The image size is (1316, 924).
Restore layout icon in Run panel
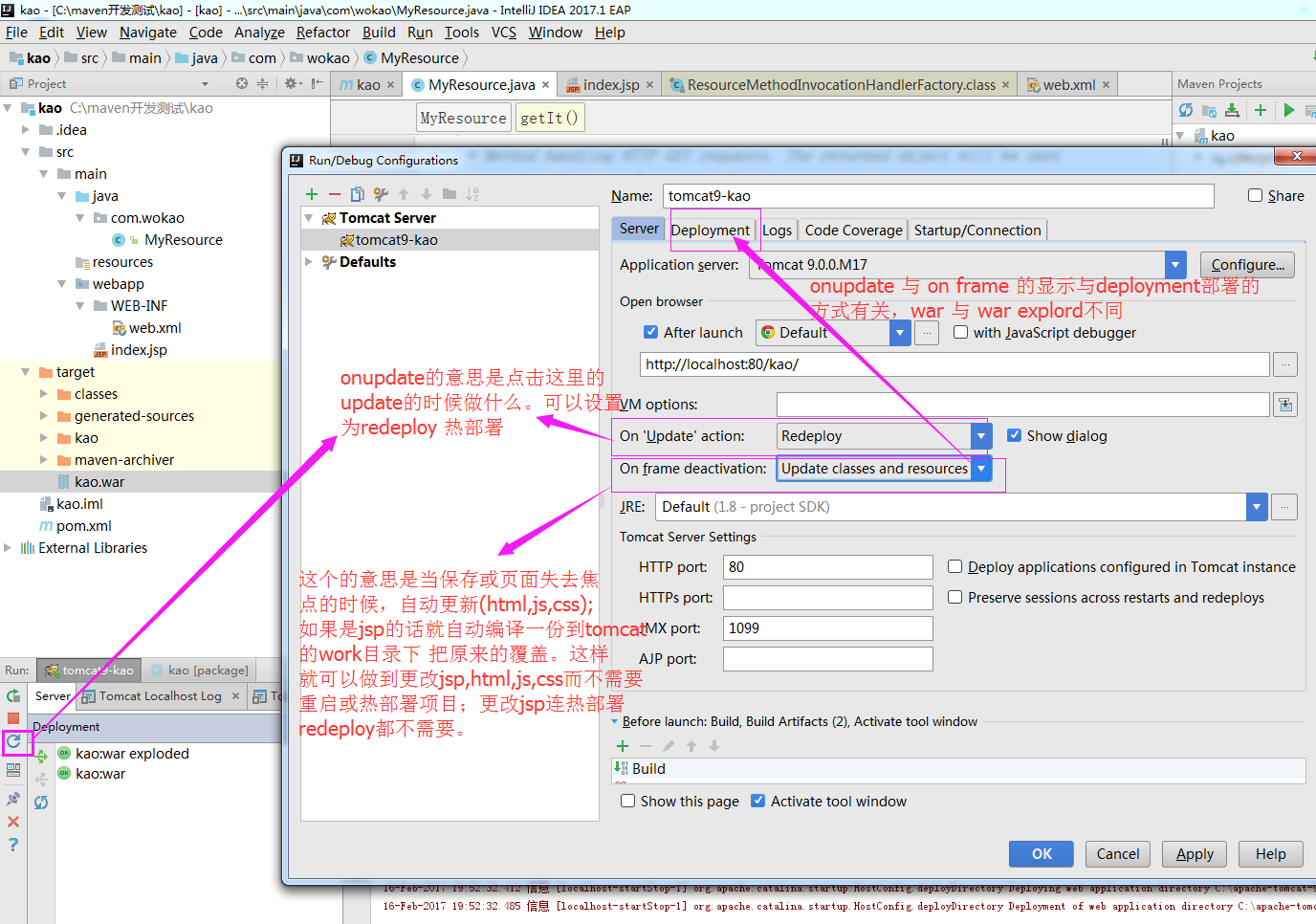13,770
